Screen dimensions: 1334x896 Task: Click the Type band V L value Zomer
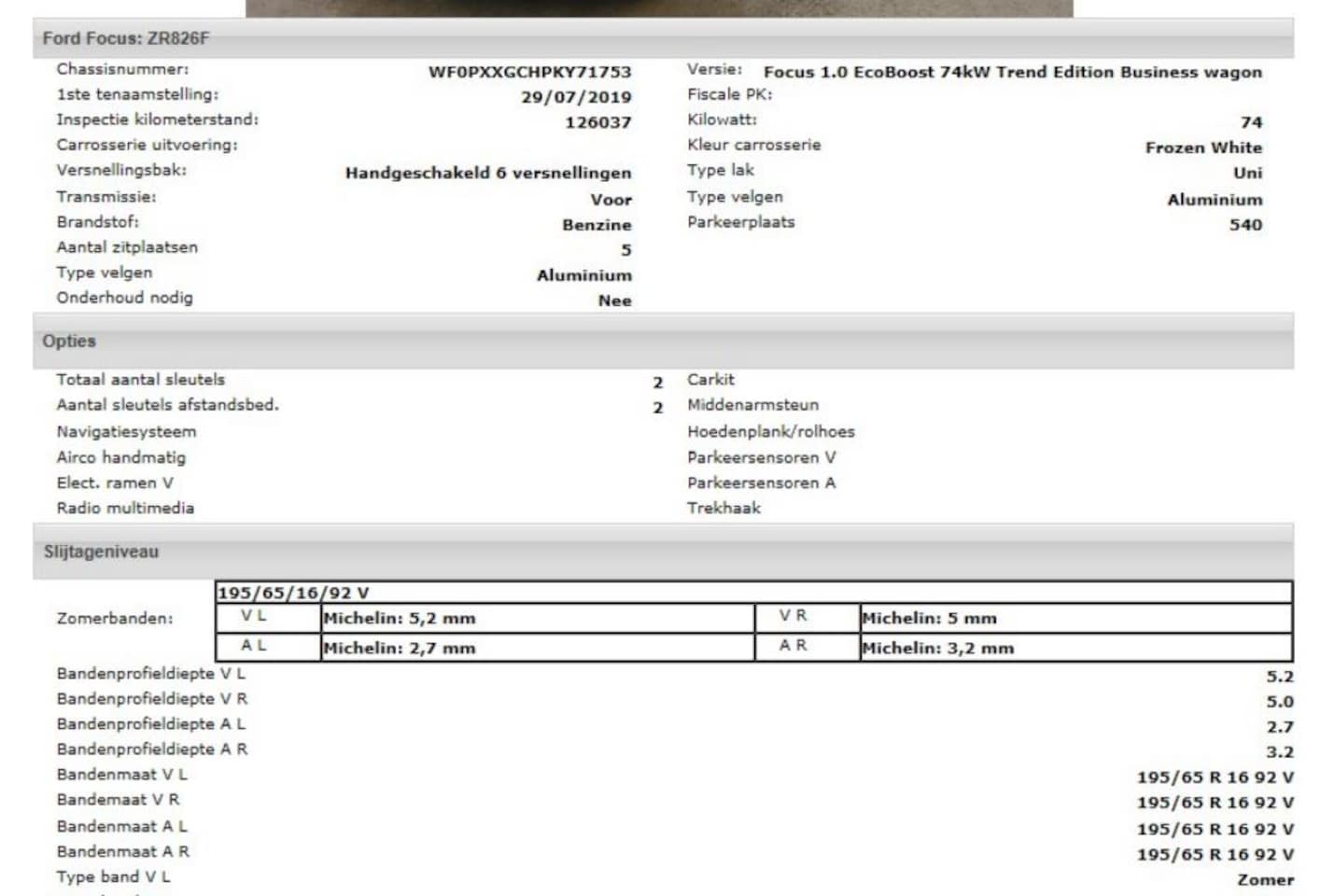pos(1265,880)
